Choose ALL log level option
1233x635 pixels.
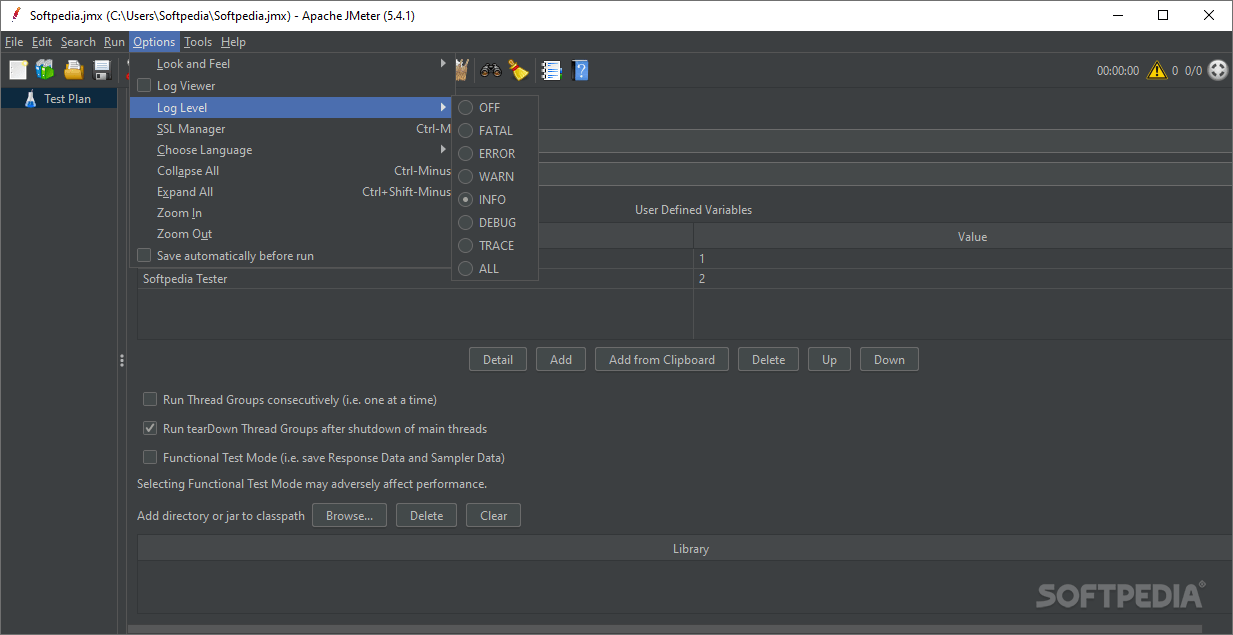(495, 268)
